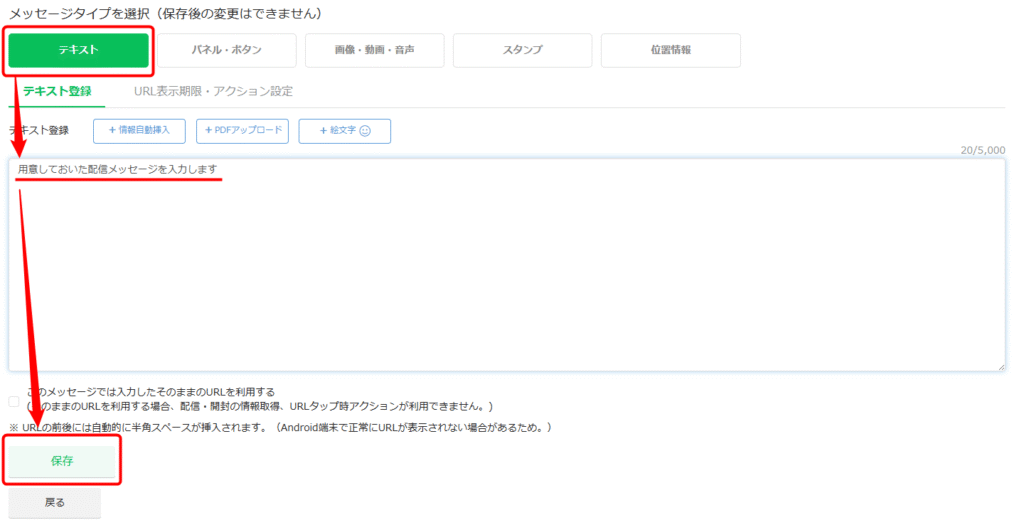Click the 20/5,000 character counter
This screenshot has width=1024, height=530.
[983, 150]
